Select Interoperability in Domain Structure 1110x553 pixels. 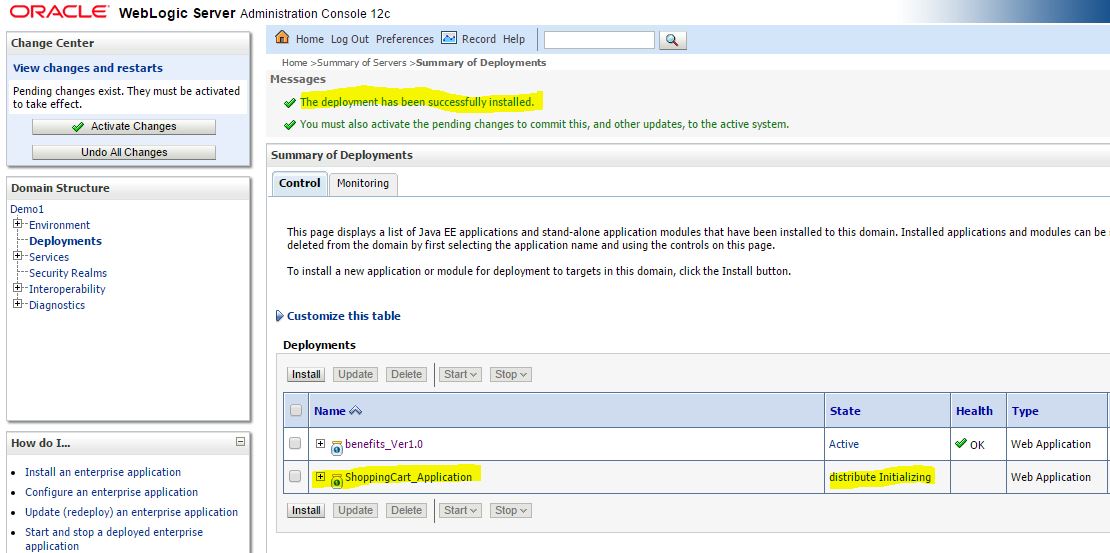(x=67, y=289)
